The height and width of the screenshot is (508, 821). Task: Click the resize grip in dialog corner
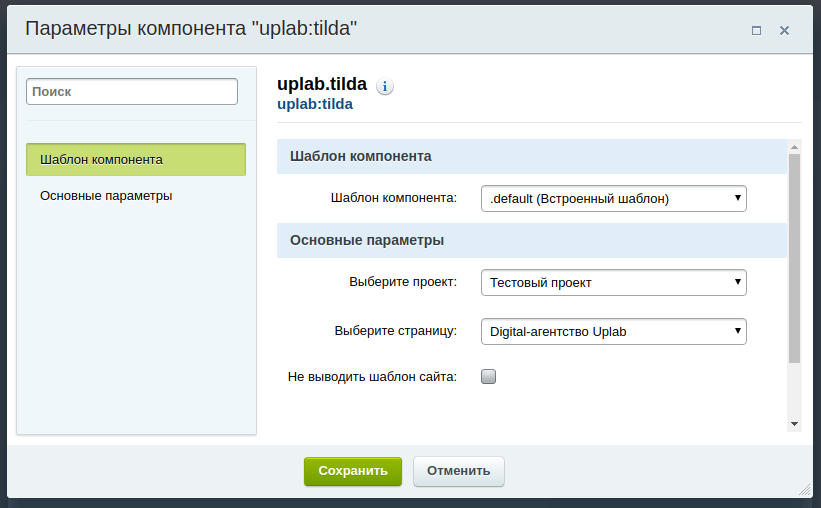[805, 490]
